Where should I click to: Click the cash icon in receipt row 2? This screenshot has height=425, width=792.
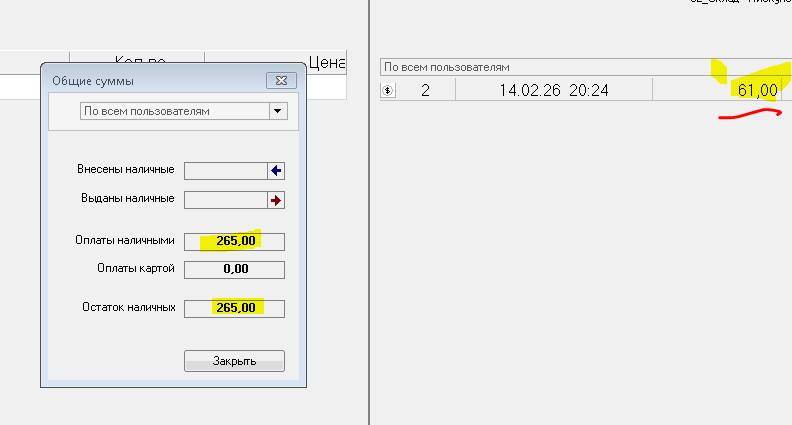pos(388,91)
